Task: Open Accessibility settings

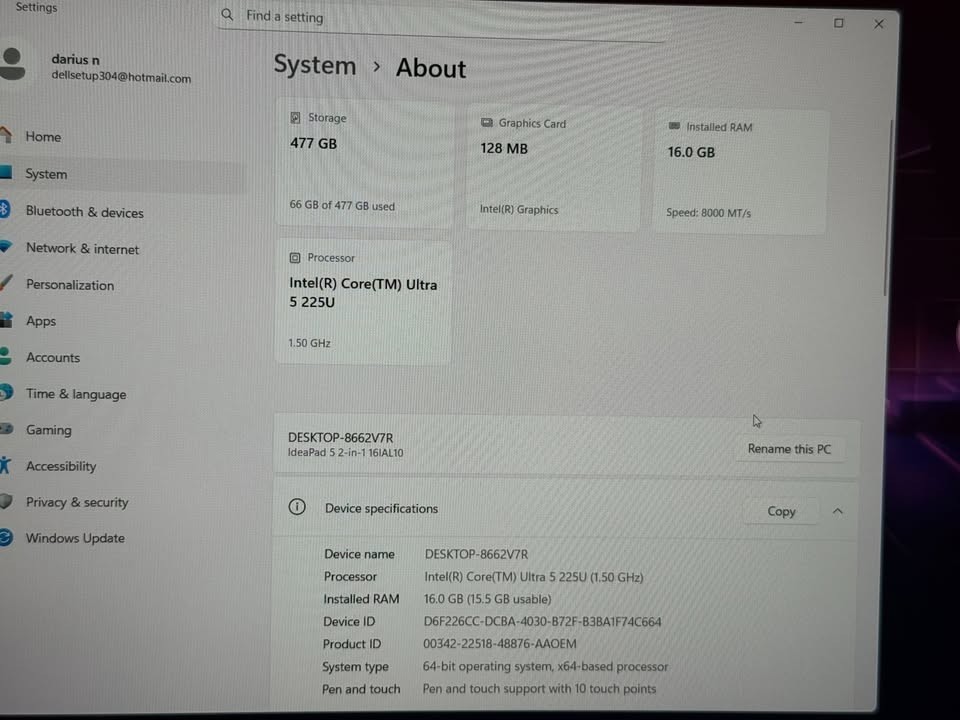Action: coord(61,466)
